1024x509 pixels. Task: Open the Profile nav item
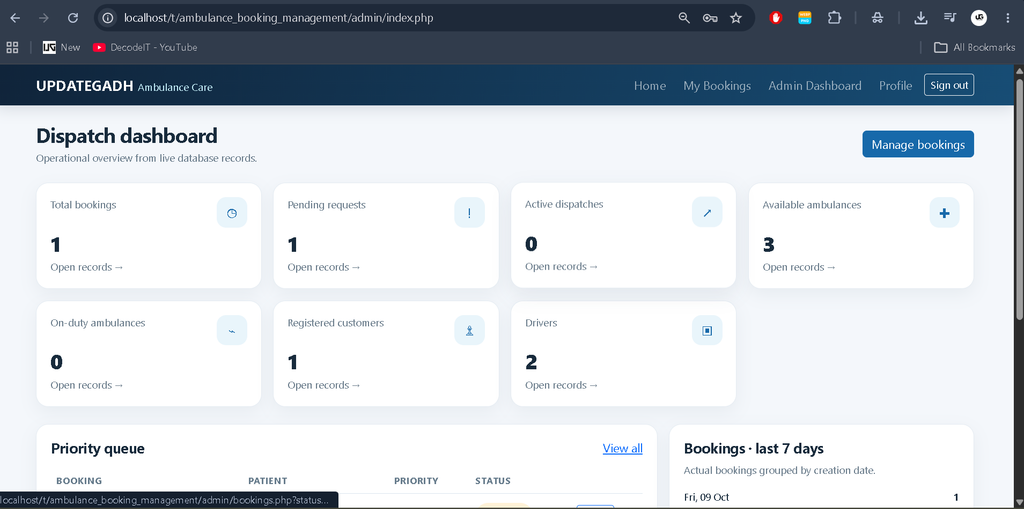tap(895, 86)
